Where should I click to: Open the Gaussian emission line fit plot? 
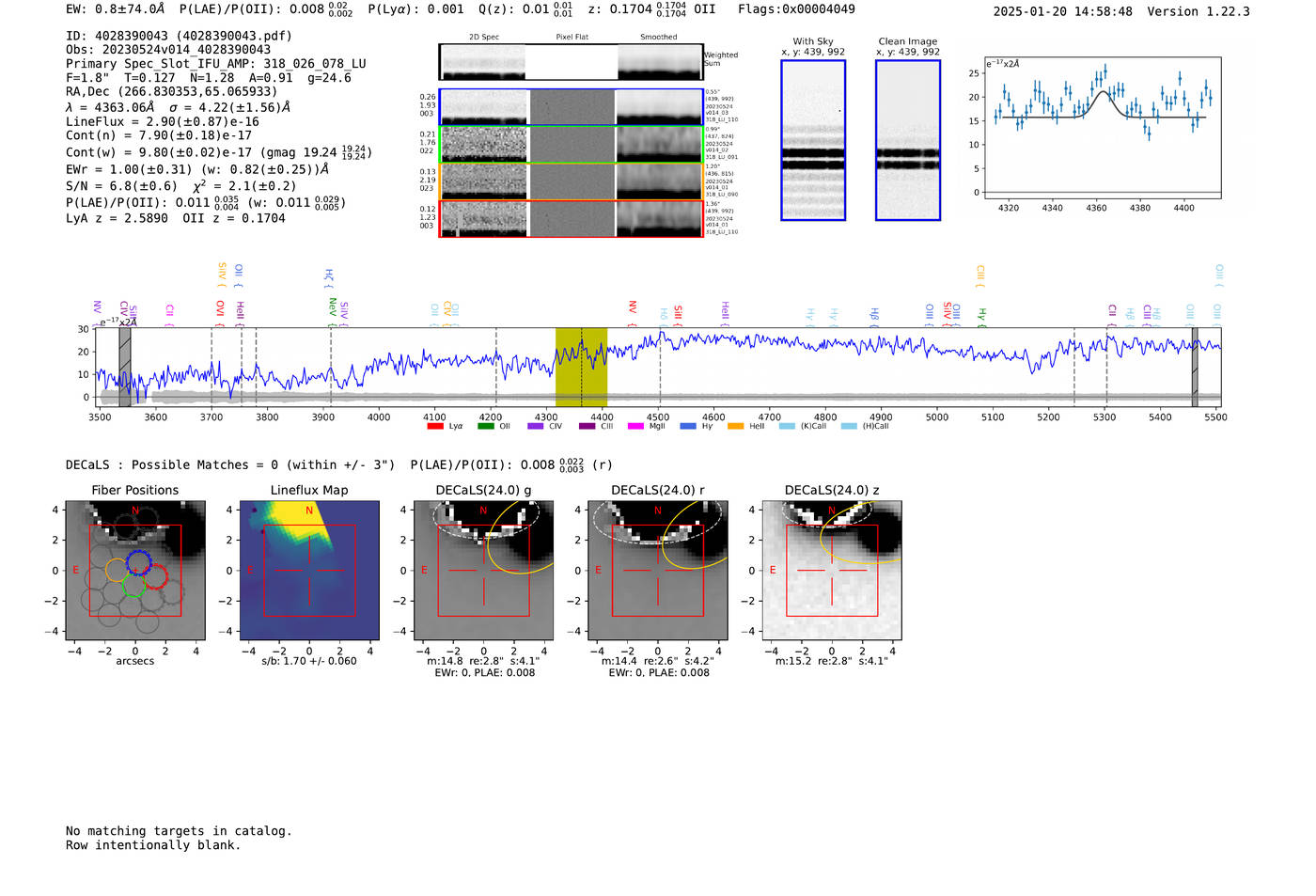1103,127
